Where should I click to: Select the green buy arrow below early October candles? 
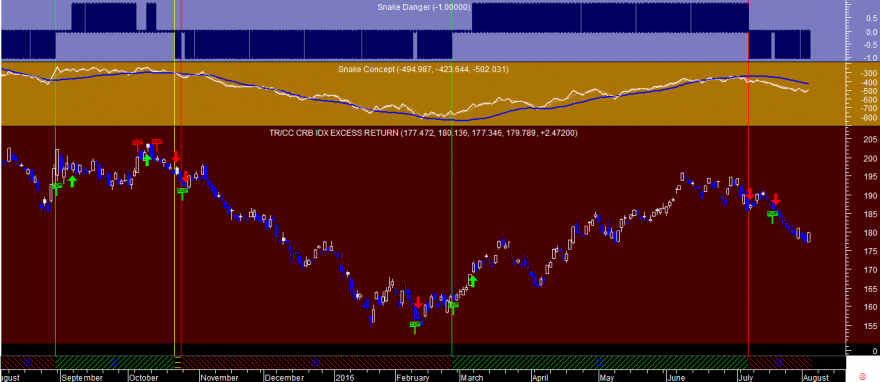click(x=147, y=160)
